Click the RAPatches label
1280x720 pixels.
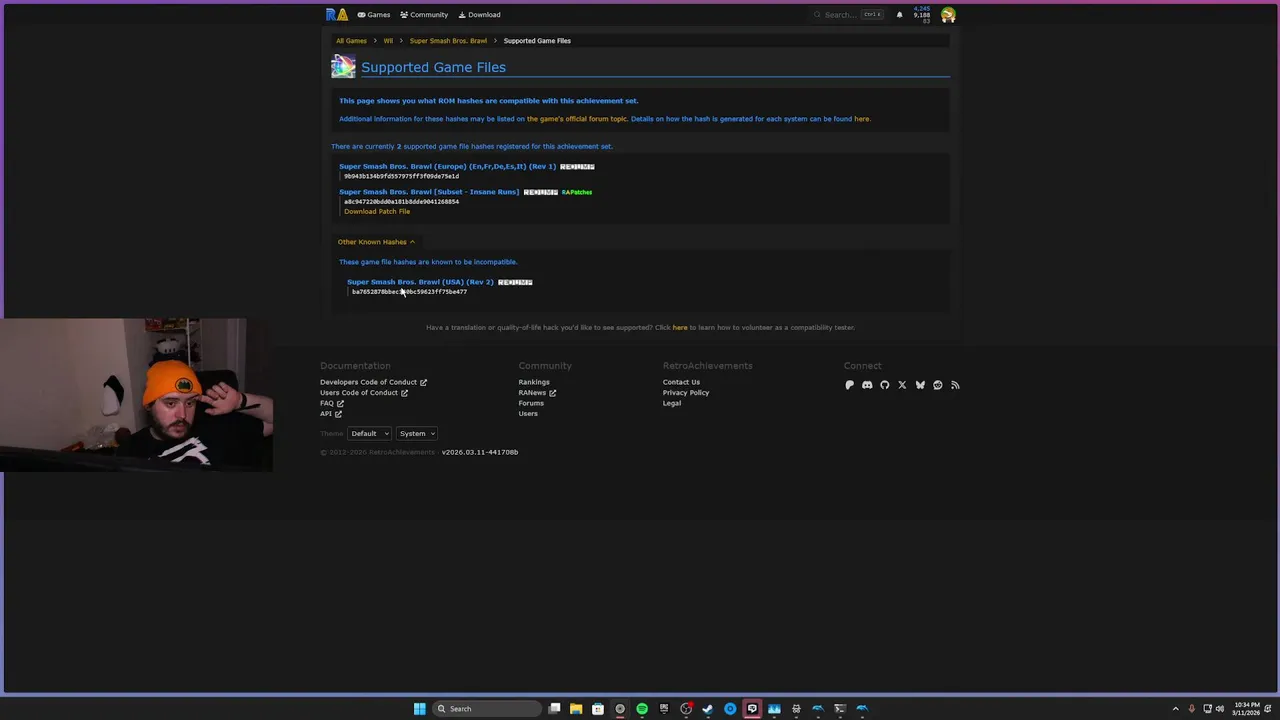point(577,192)
